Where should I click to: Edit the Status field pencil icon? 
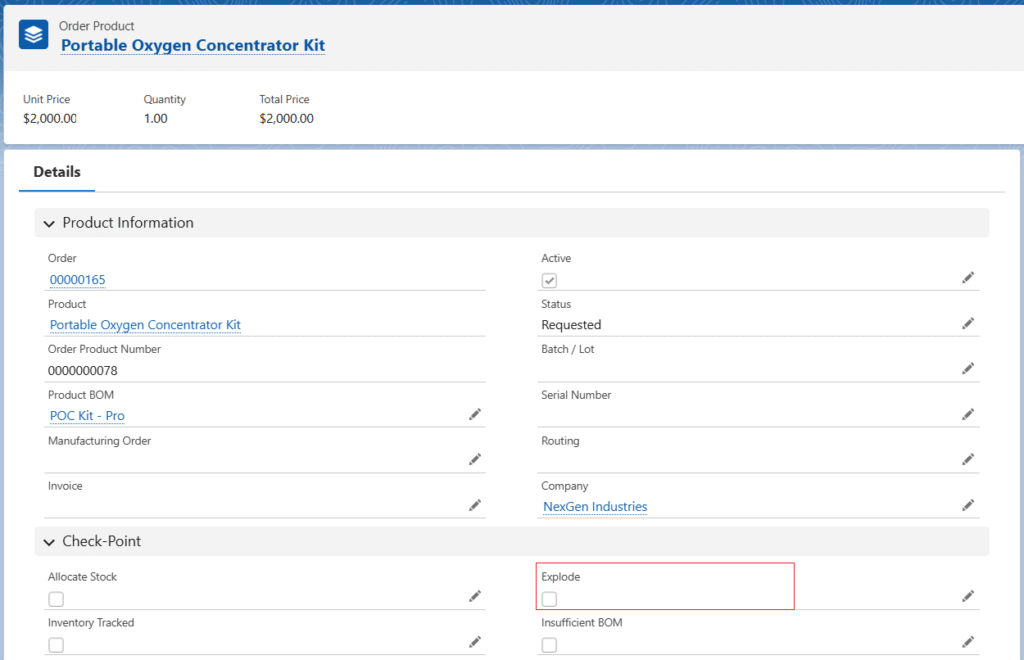[967, 323]
